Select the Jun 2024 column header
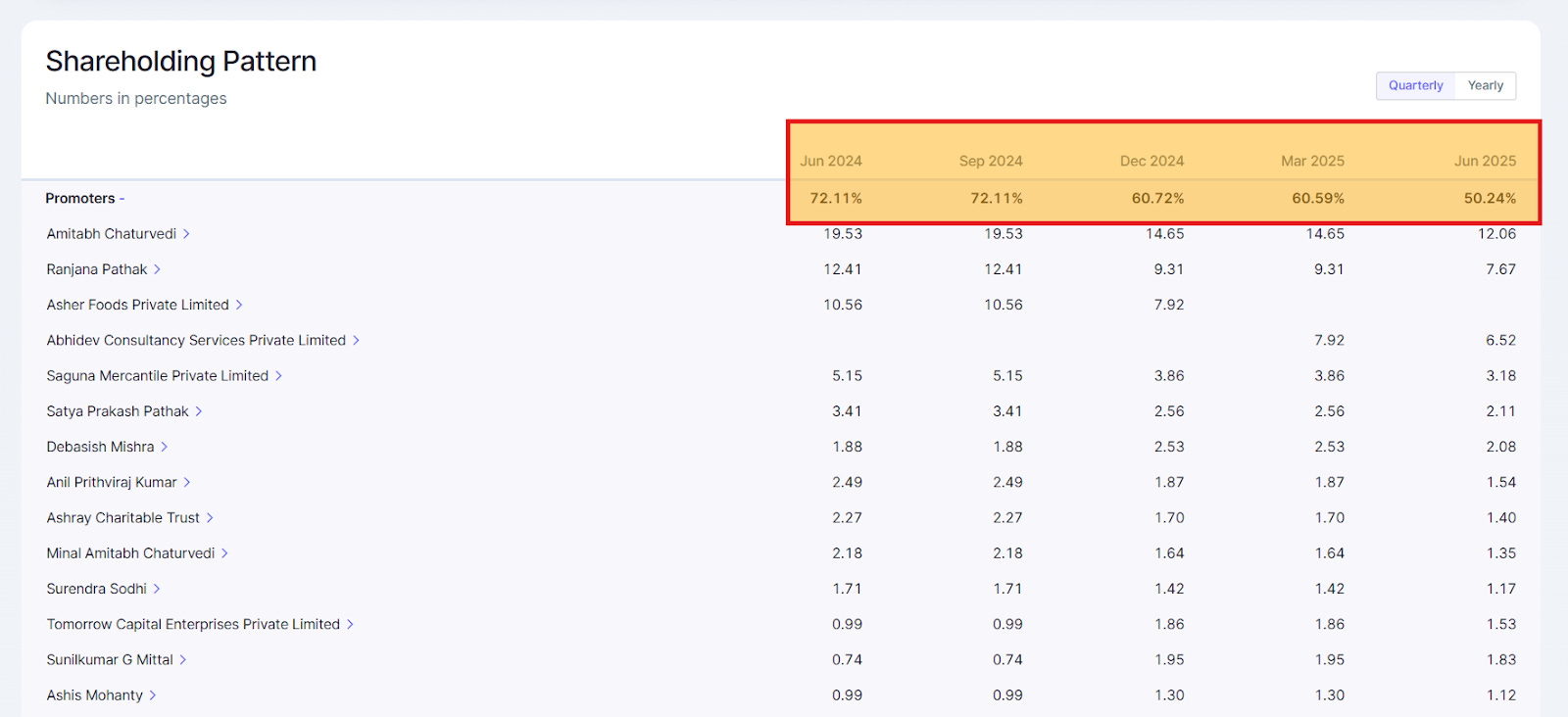Screen dimensions: 1568x717 click(831, 161)
